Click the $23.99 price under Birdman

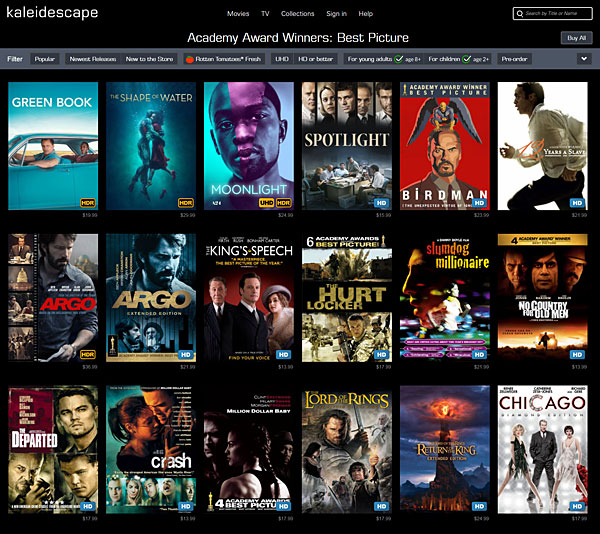482,215
